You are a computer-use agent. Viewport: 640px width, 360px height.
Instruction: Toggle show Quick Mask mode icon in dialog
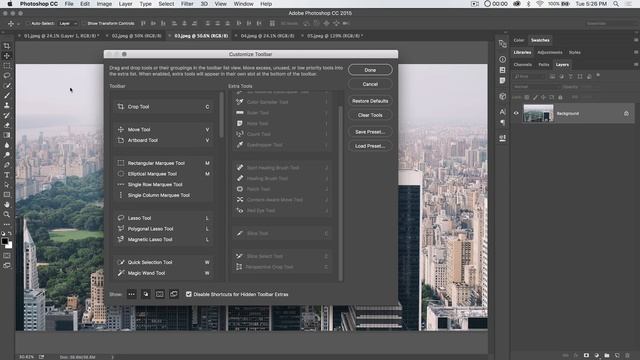click(x=160, y=294)
